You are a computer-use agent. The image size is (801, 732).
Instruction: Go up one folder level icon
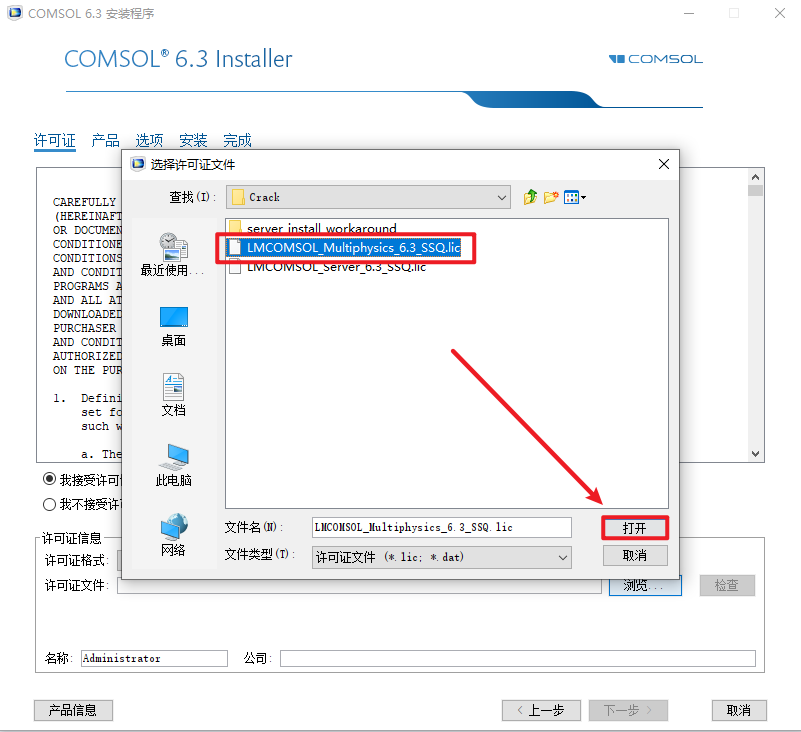coord(530,197)
